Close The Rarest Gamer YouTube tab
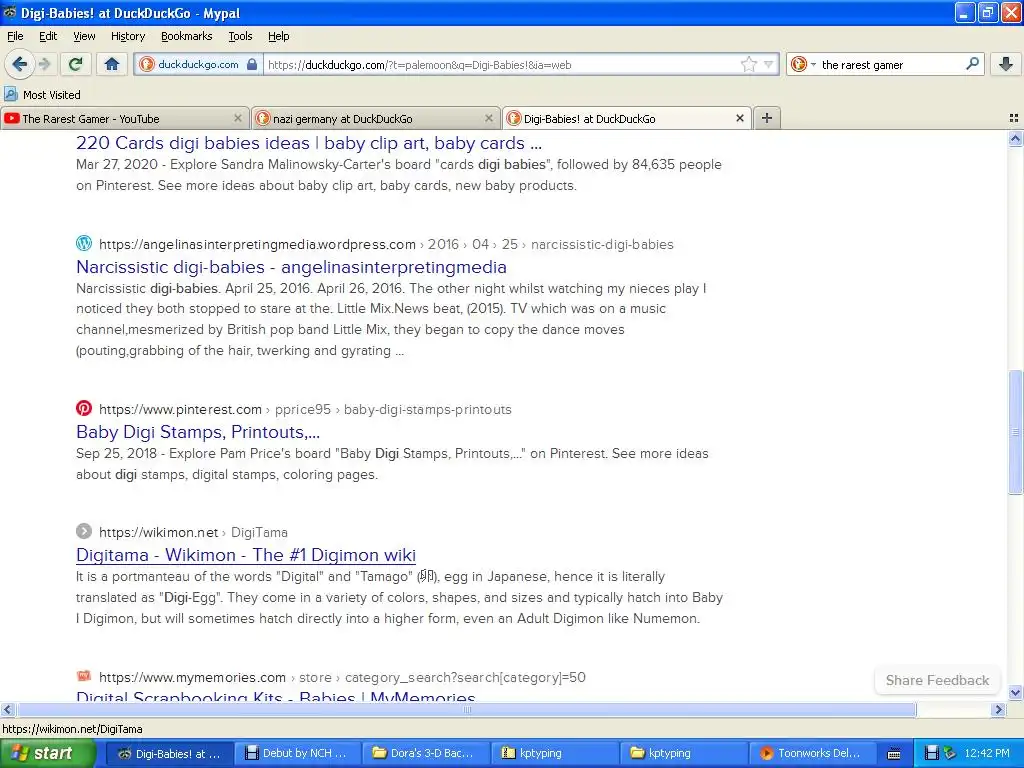This screenshot has width=1024, height=768. 238,118
